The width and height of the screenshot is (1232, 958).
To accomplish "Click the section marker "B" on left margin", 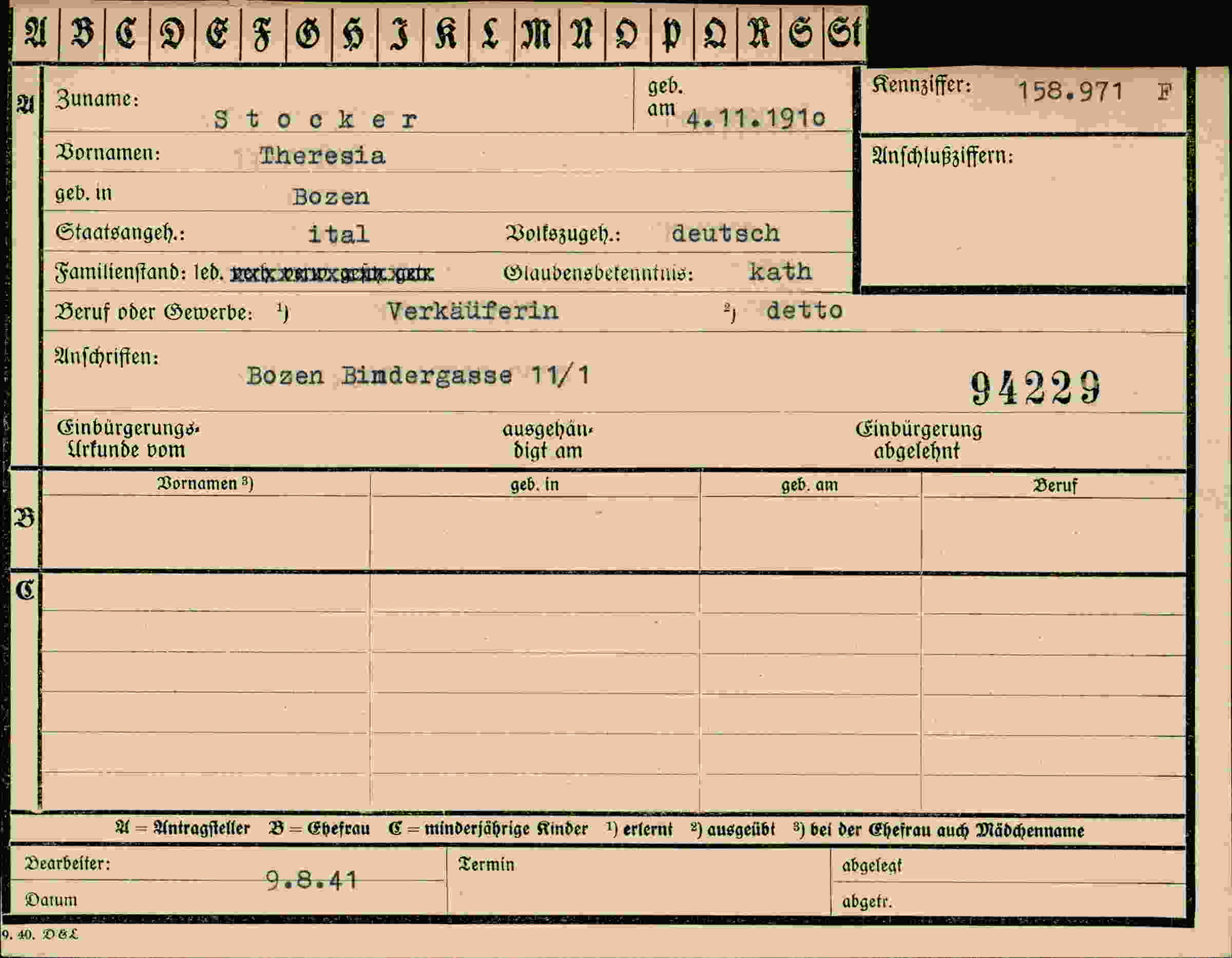I will [24, 519].
